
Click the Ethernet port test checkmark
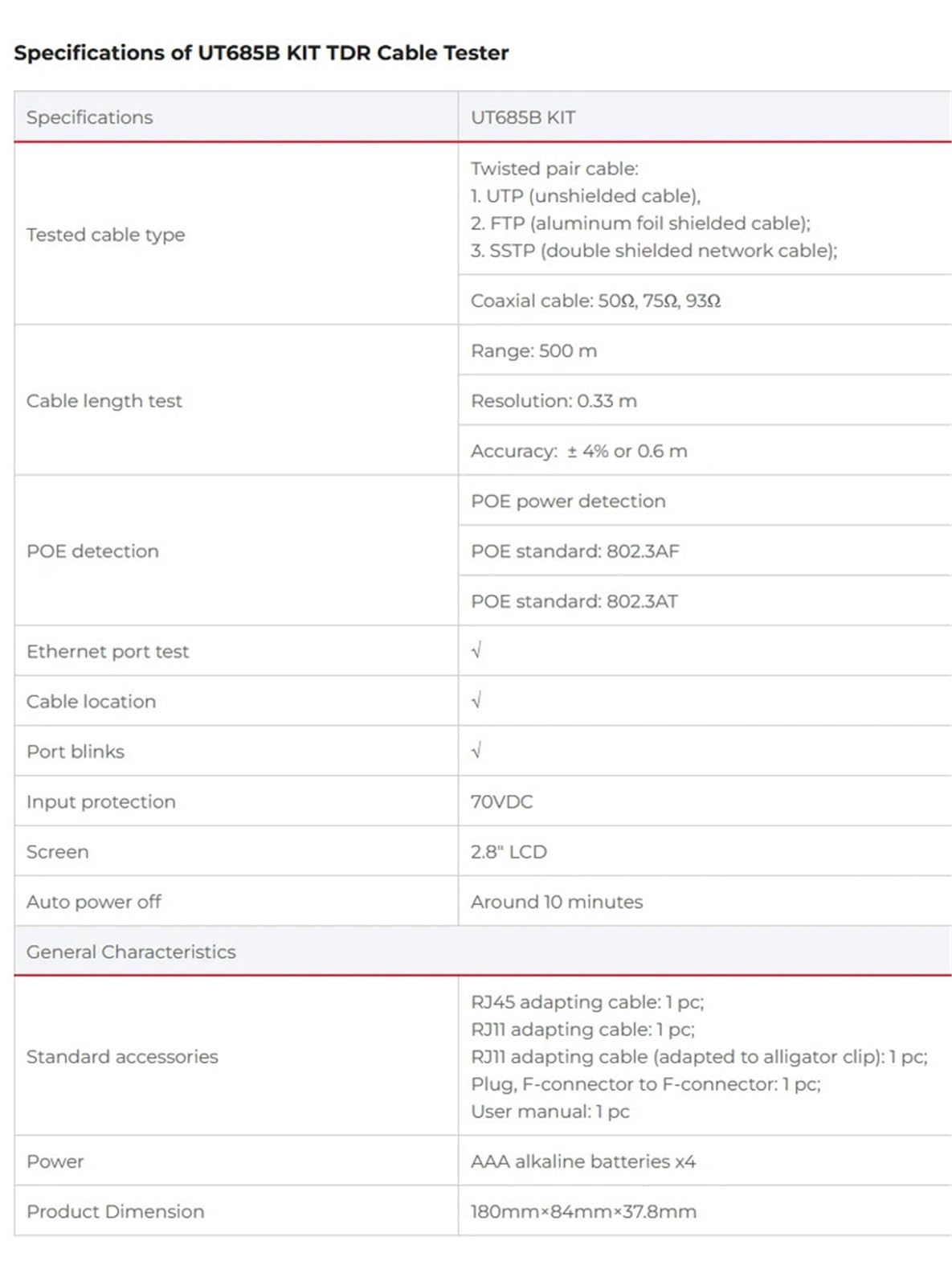click(476, 650)
